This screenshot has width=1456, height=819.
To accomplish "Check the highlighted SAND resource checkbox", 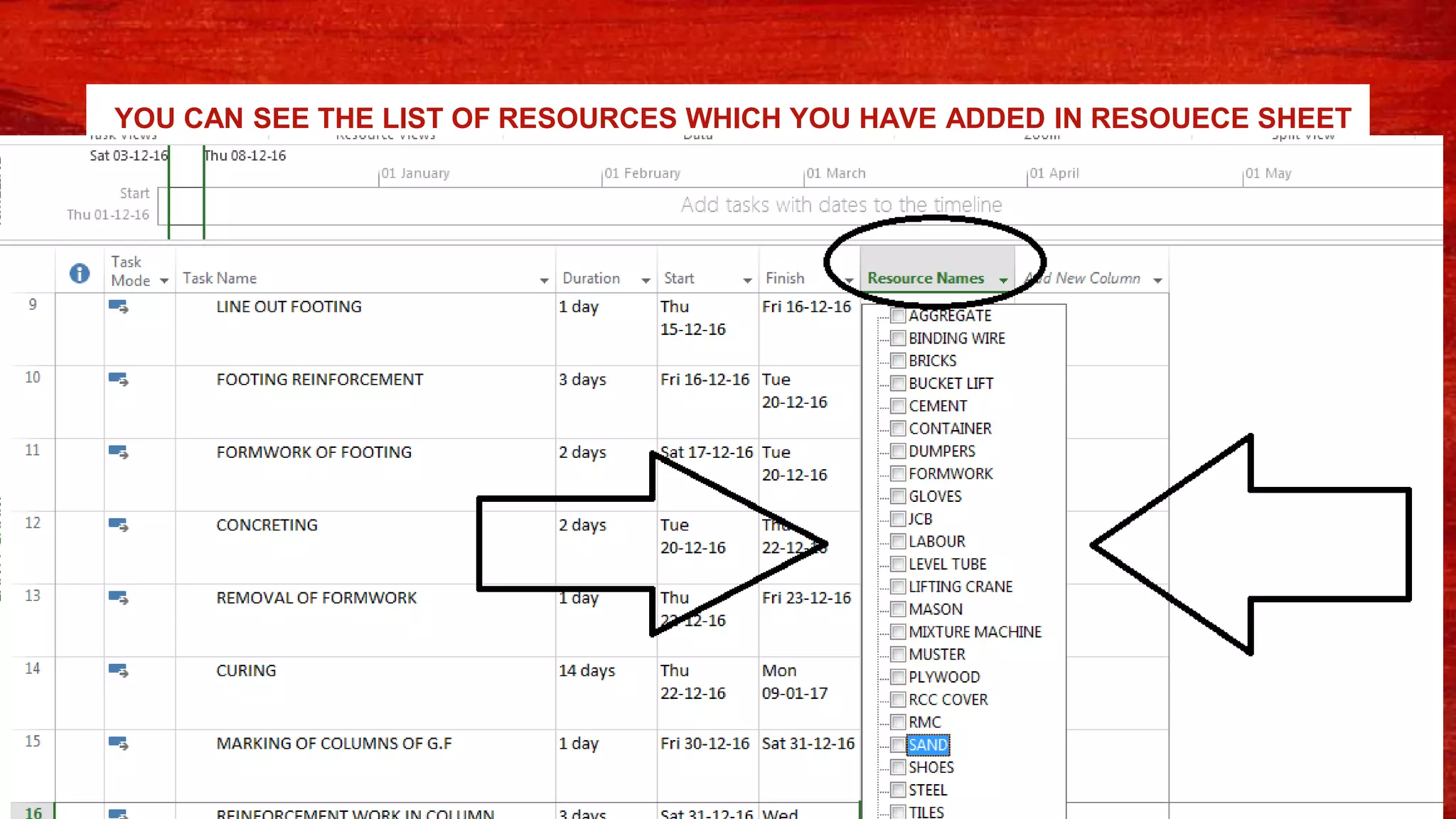I will click(x=898, y=745).
